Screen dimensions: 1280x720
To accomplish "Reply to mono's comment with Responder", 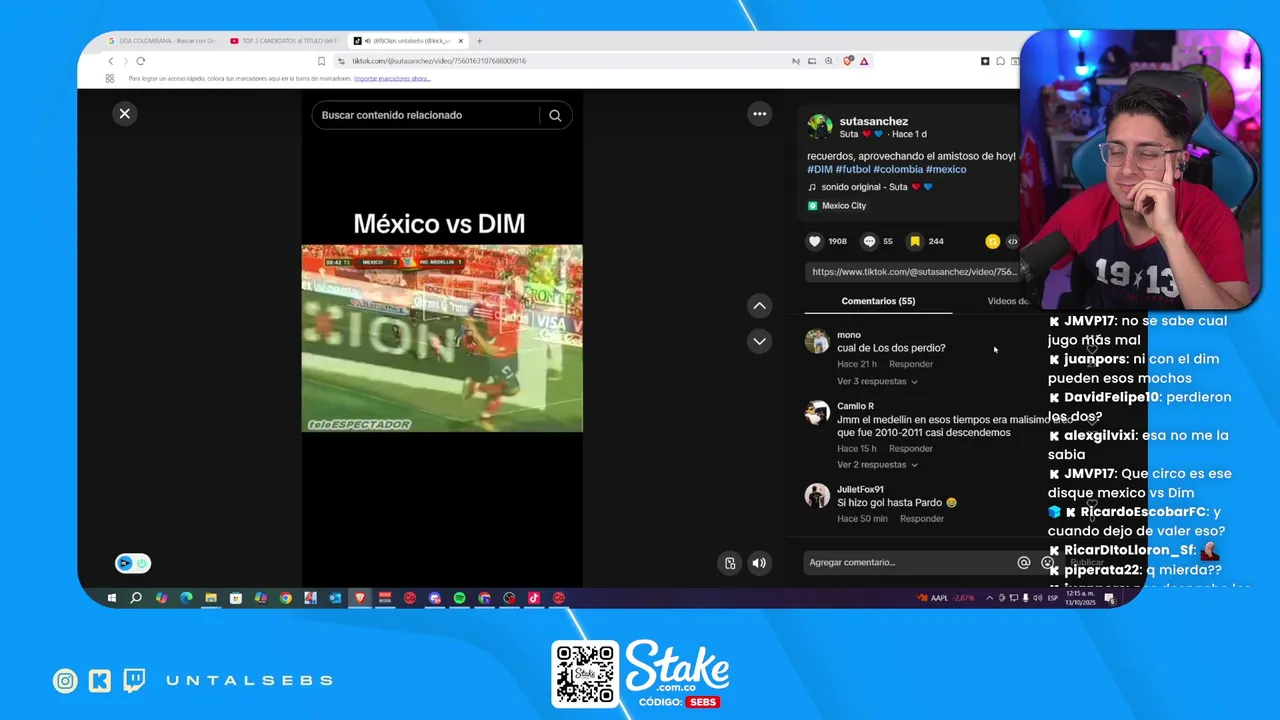I will click(x=911, y=364).
